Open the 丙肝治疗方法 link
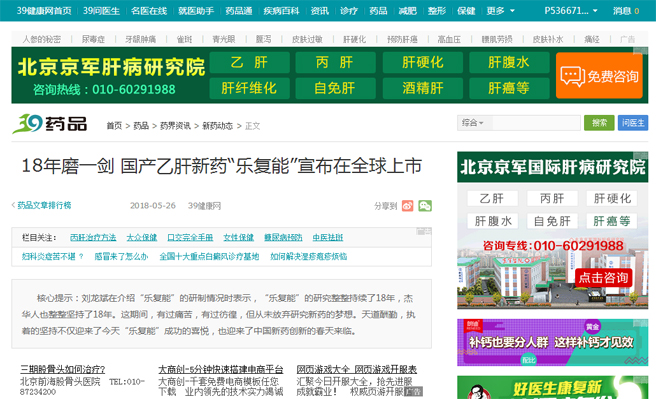Viewport: 656px width, 399px height. (x=93, y=238)
